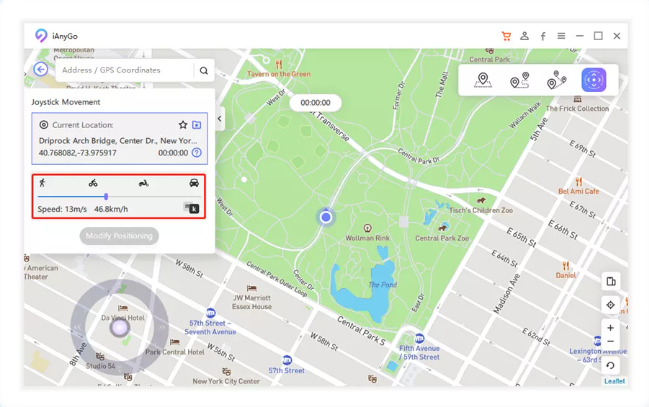This screenshot has height=407, width=649.
Task: Collapse the left side panel arrow
Action: pyautogui.click(x=220, y=119)
